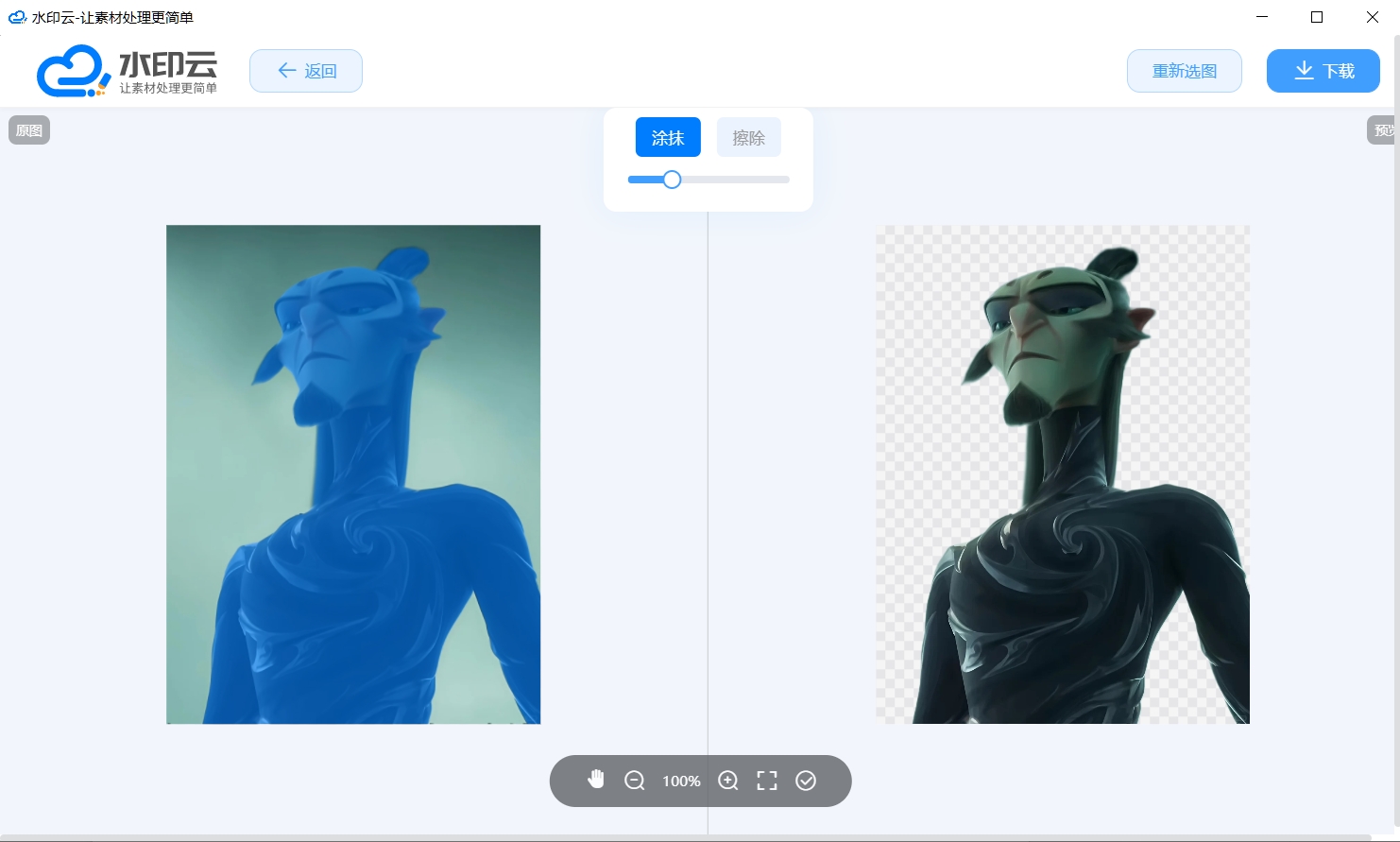Choose a new image via 重新选图
This screenshot has height=842, width=1400.
[1185, 71]
